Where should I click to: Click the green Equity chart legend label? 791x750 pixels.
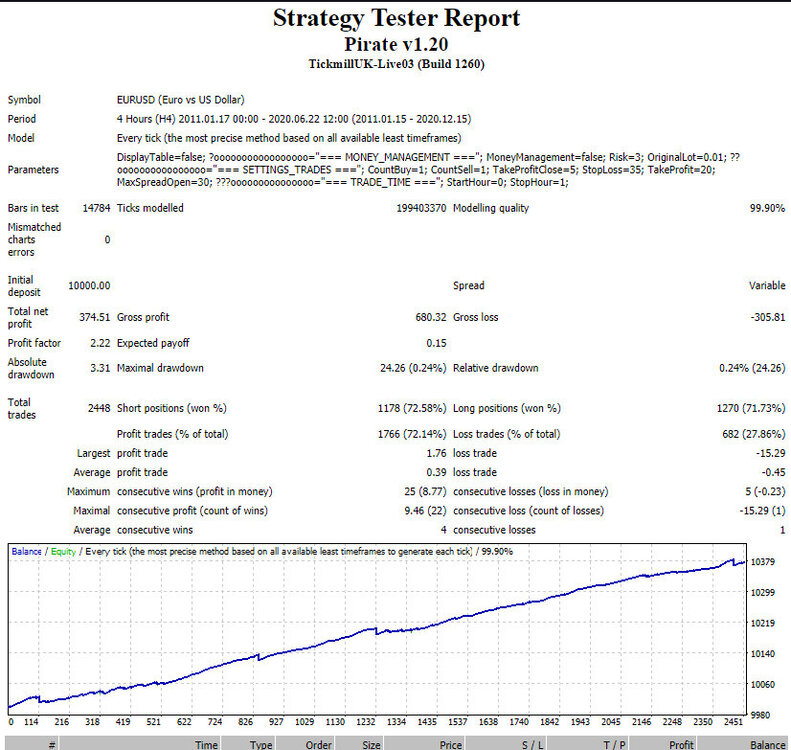tap(63, 552)
